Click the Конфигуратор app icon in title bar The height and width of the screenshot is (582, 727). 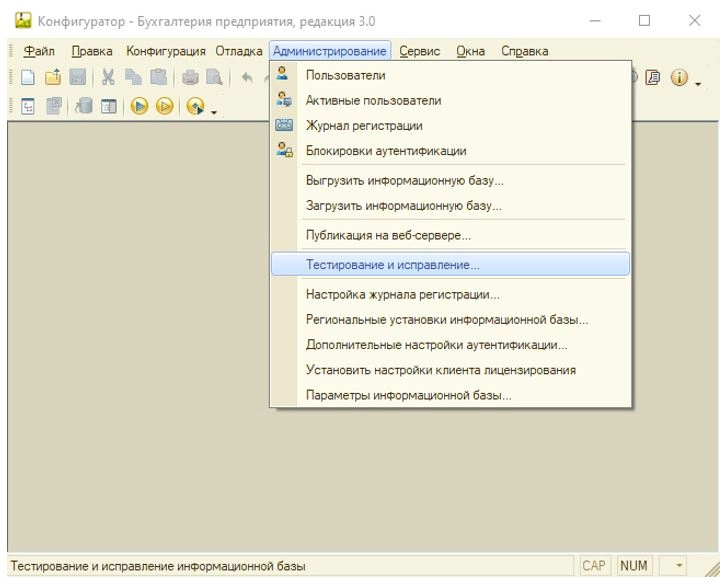point(23,20)
